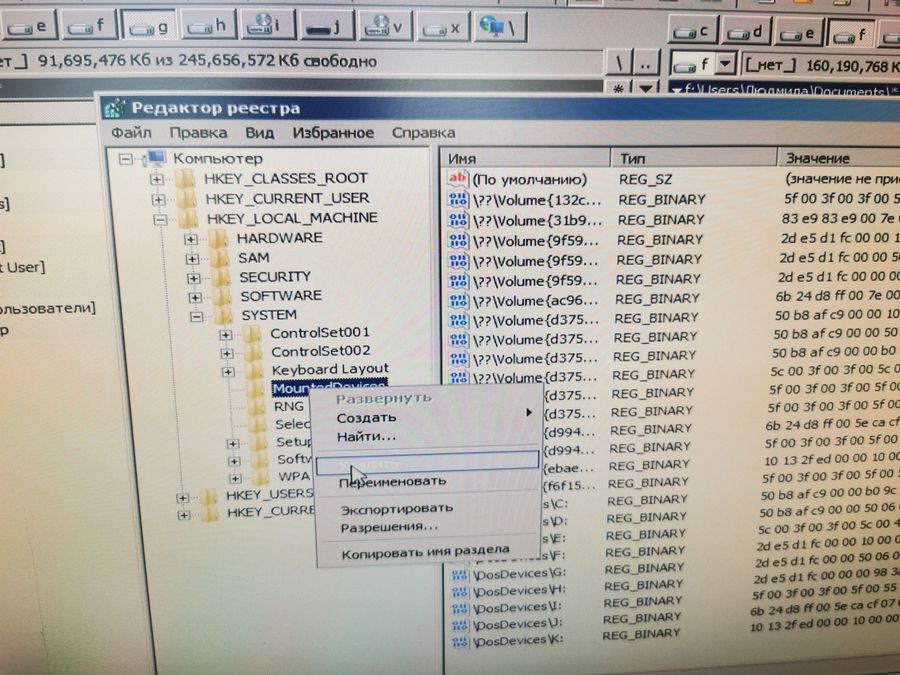The height and width of the screenshot is (675, 900).
Task: Open the drive selector dropdown showing f
Action: tap(724, 62)
